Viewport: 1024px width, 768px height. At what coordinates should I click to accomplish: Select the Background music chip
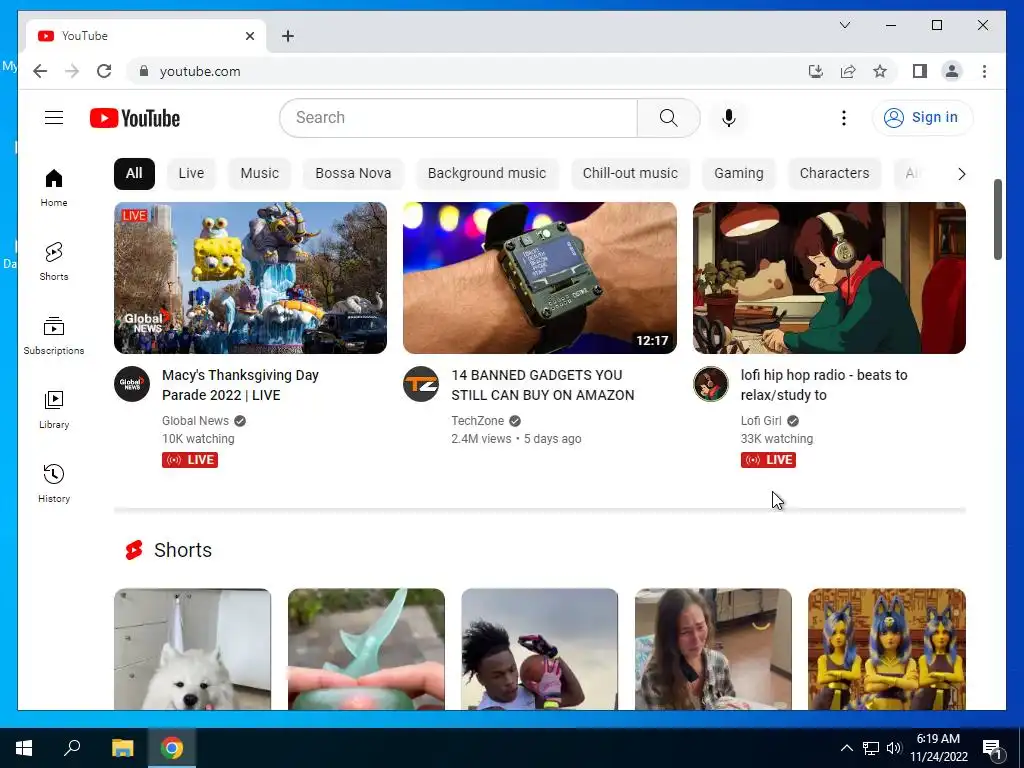[487, 174]
